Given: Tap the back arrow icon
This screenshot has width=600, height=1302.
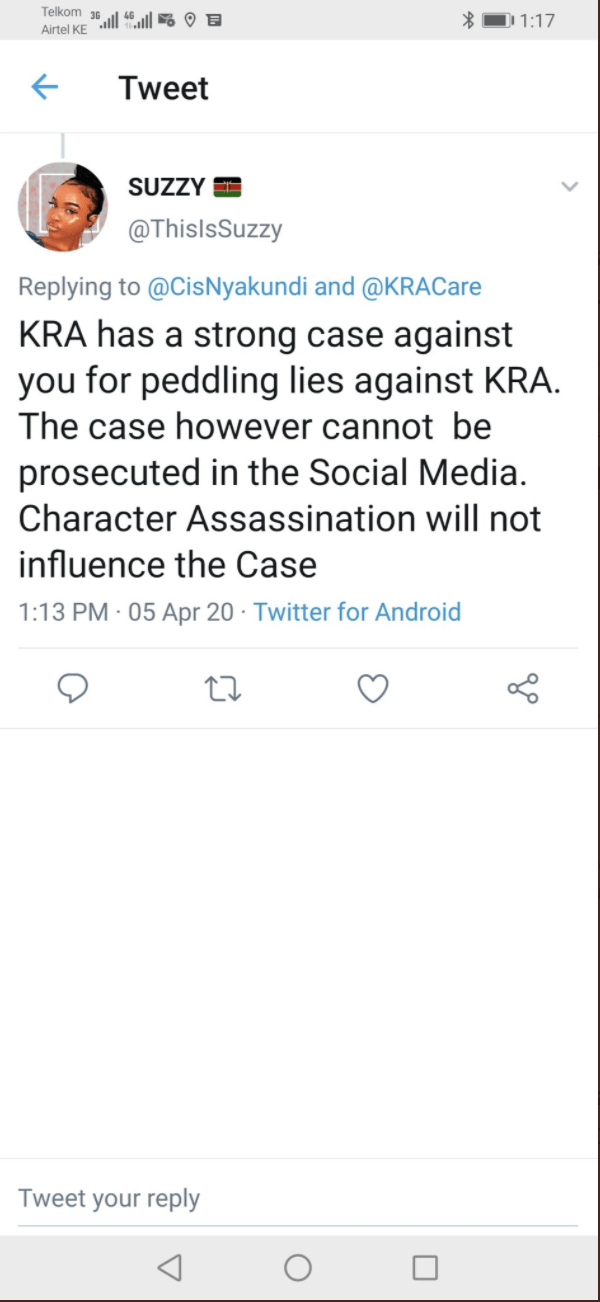Looking at the screenshot, I should coord(45,88).
